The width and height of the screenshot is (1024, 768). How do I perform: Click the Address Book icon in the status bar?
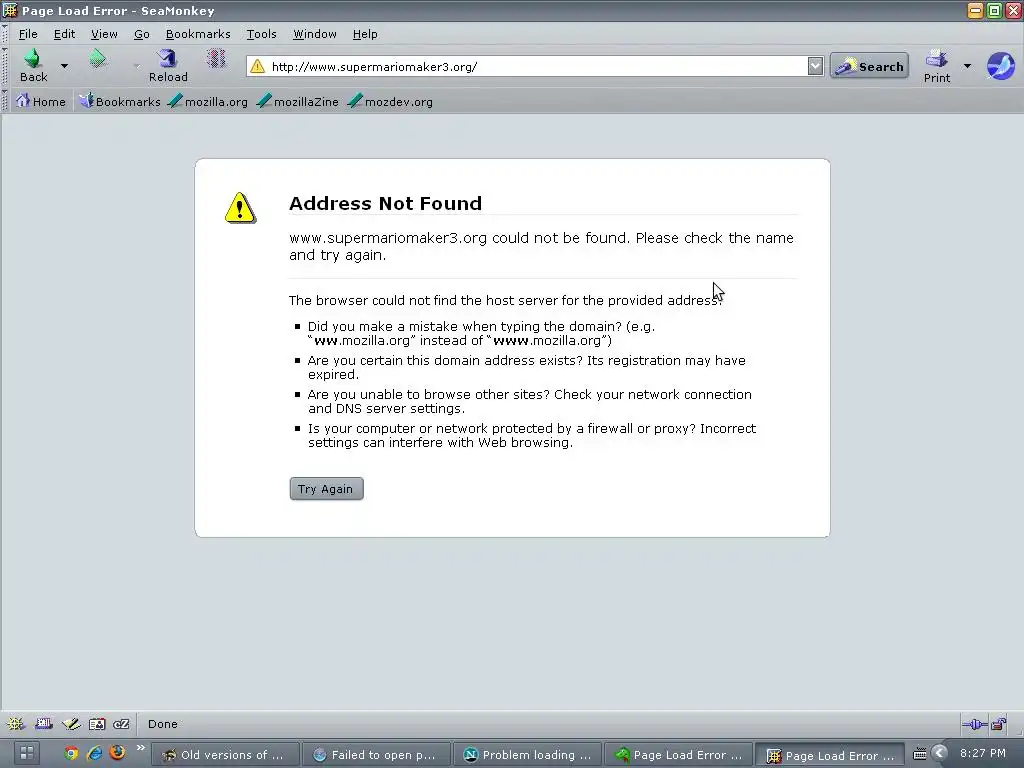point(97,724)
